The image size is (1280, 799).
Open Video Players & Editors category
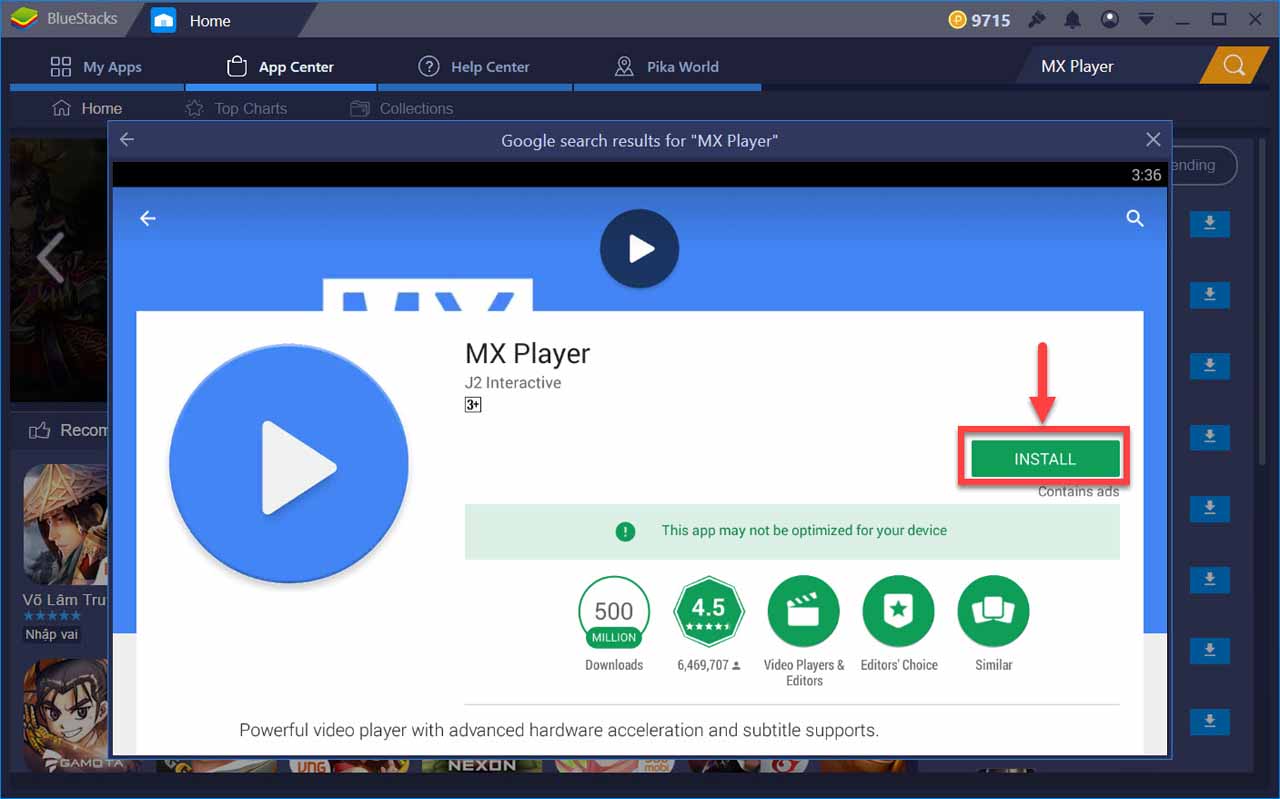(x=804, y=611)
